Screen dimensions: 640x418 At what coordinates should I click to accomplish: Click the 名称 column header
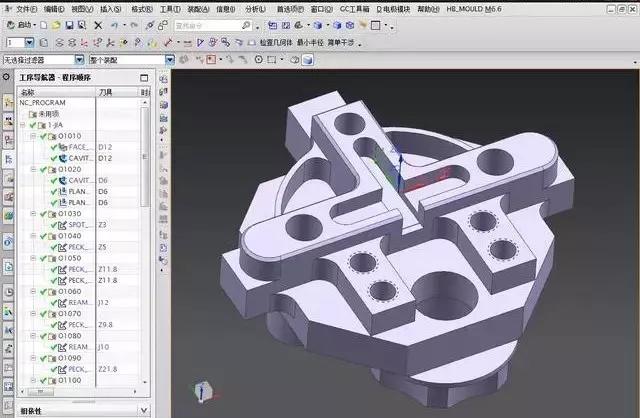pyautogui.click(x=56, y=92)
